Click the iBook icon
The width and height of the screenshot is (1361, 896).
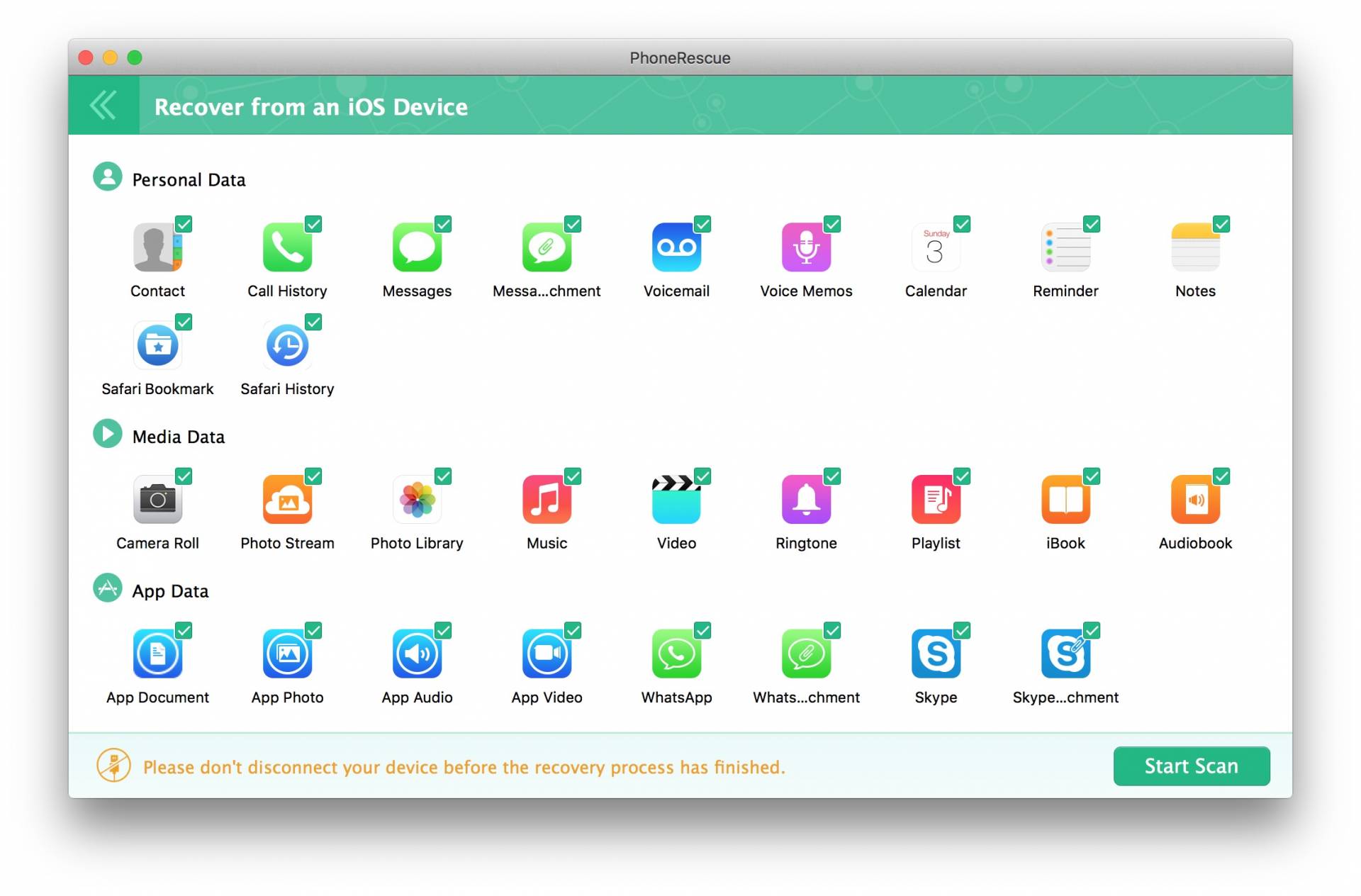[1065, 500]
